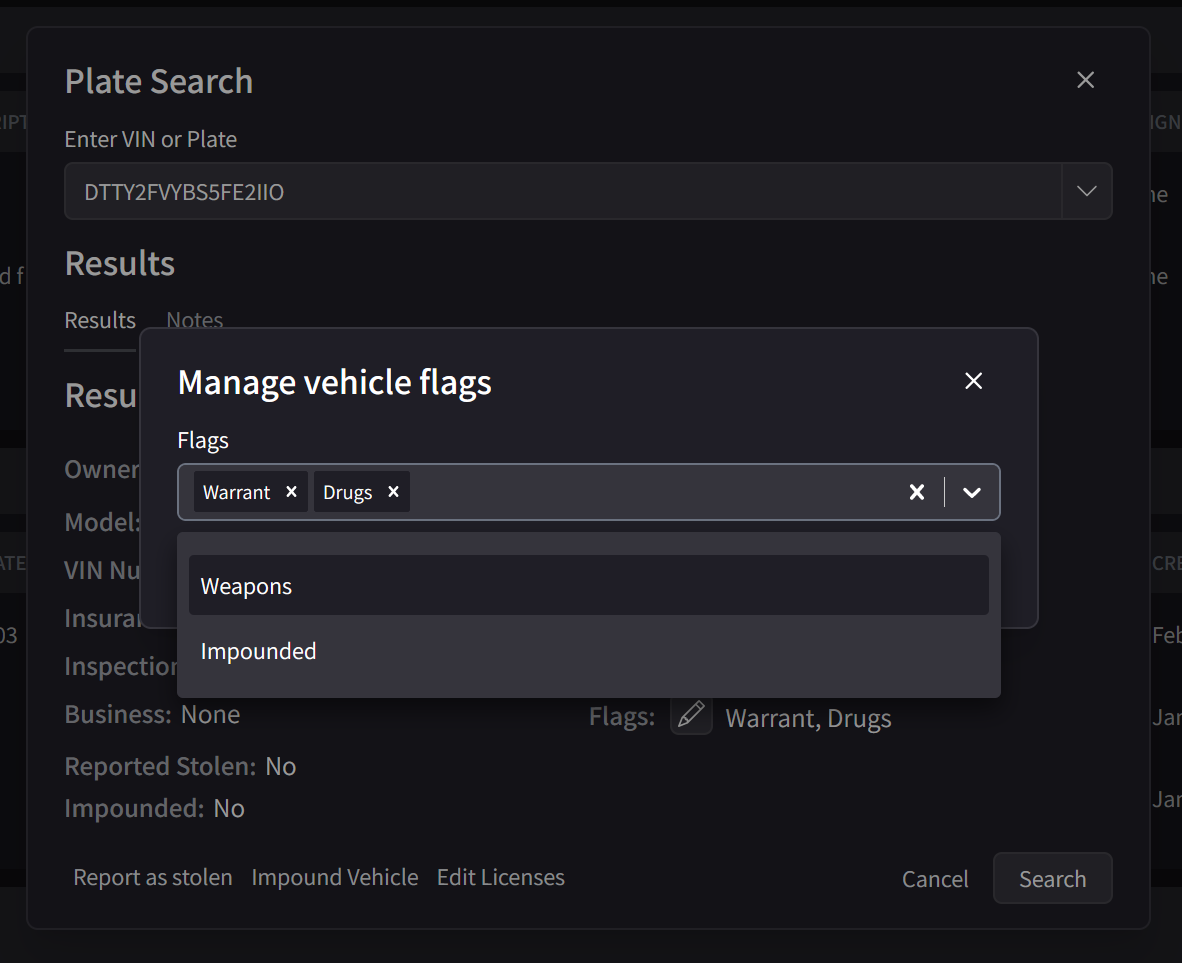The height and width of the screenshot is (963, 1182).
Task: Close the Manage vehicle flags dialog
Action: pos(973,381)
